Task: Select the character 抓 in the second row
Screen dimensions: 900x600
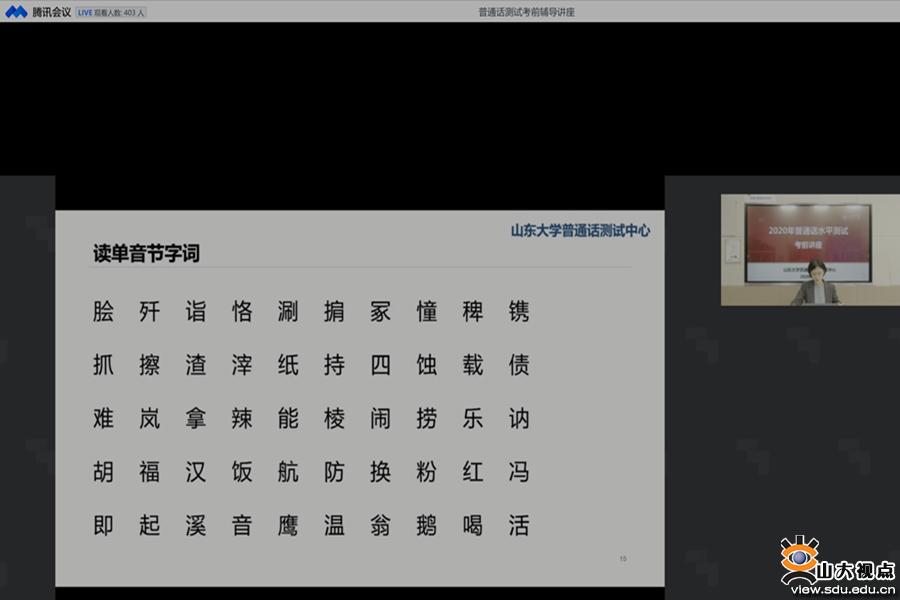Action: click(104, 365)
